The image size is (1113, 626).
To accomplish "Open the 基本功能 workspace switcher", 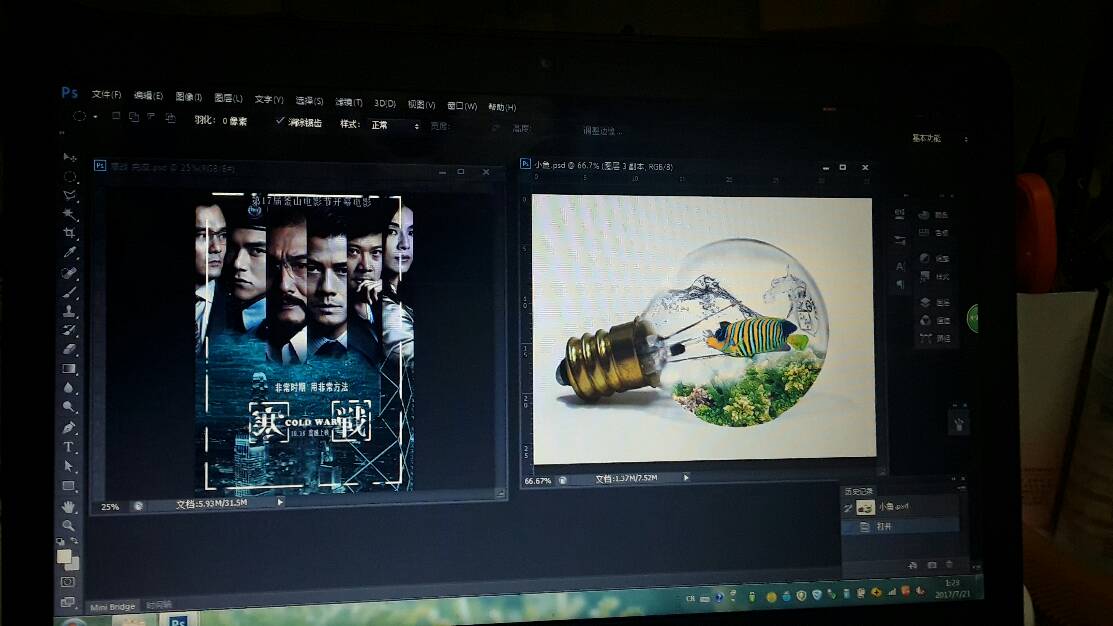I will click(940, 138).
